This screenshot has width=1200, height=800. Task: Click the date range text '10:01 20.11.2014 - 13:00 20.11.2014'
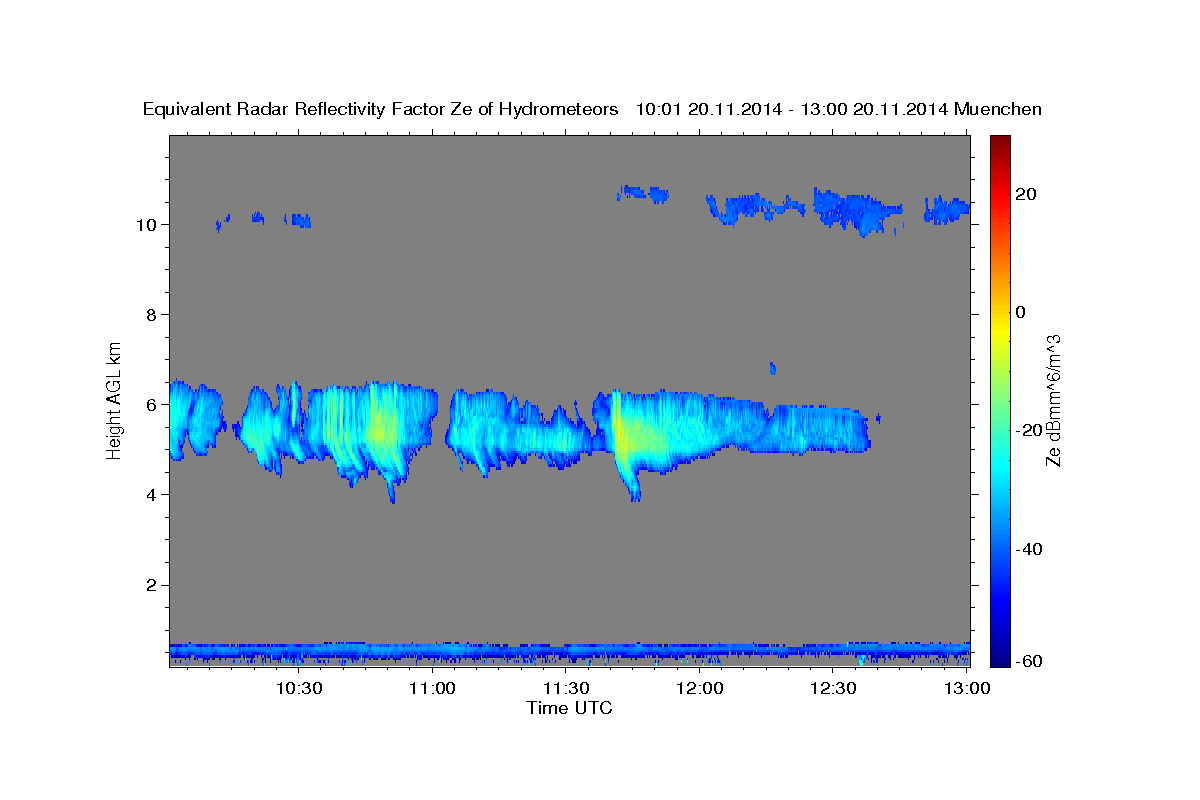coord(793,109)
